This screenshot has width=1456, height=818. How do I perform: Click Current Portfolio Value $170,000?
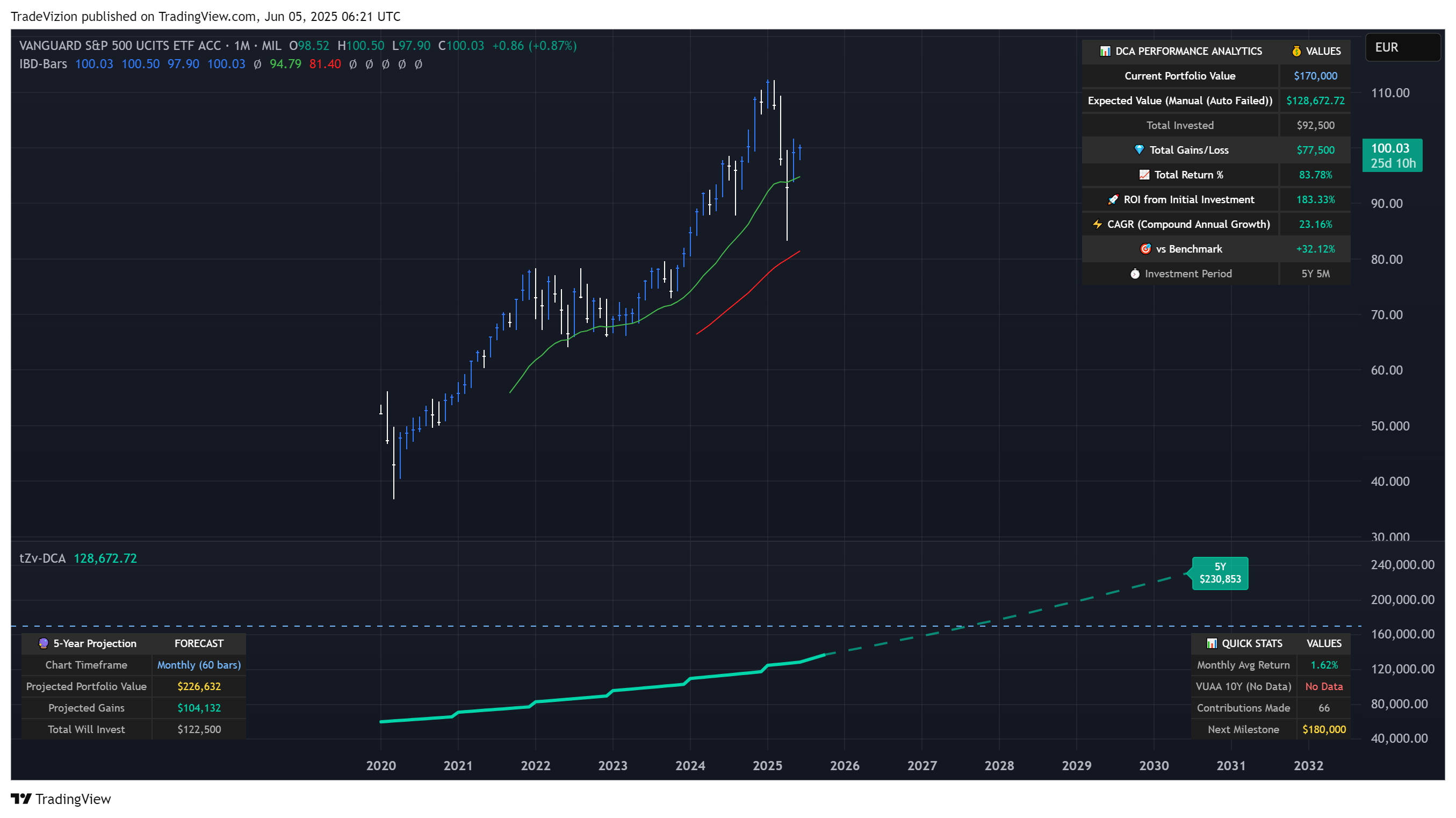(x=1315, y=76)
